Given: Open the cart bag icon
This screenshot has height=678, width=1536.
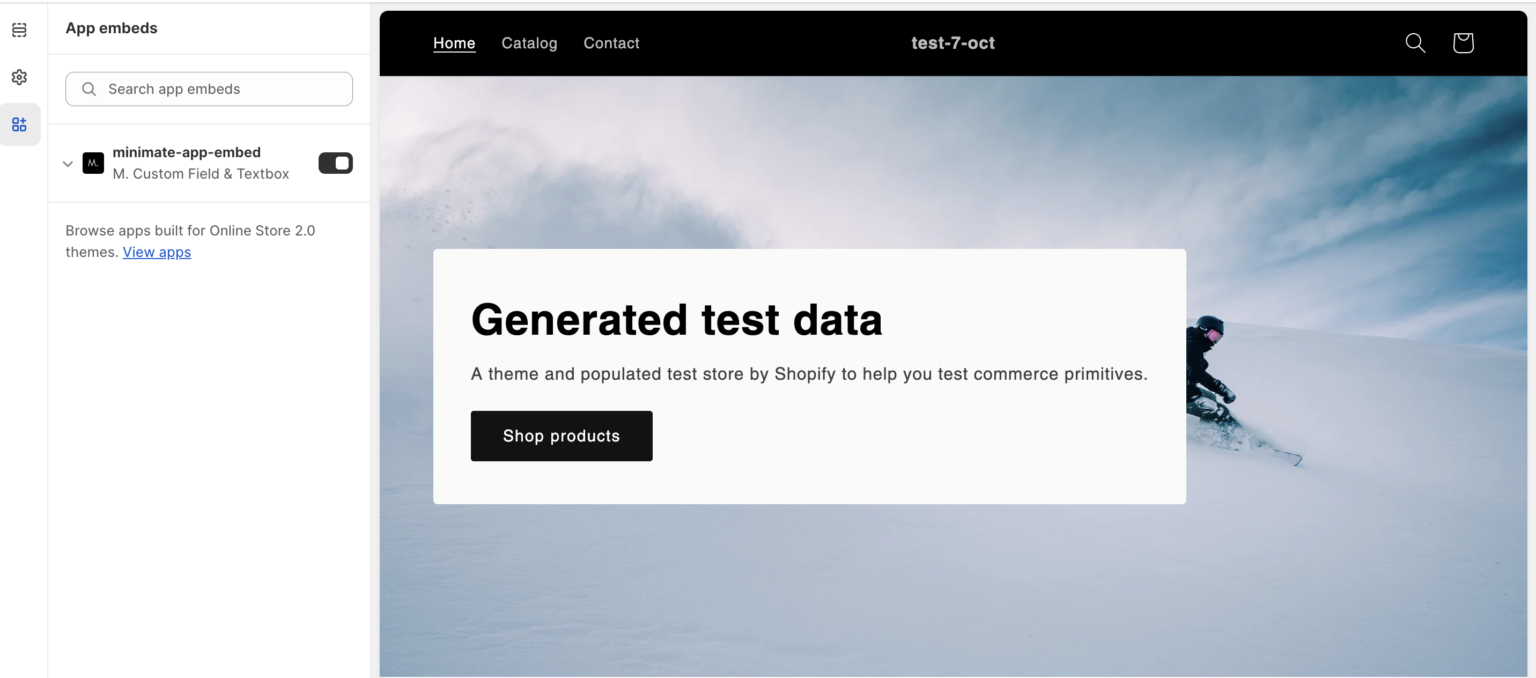Looking at the screenshot, I should (1463, 43).
